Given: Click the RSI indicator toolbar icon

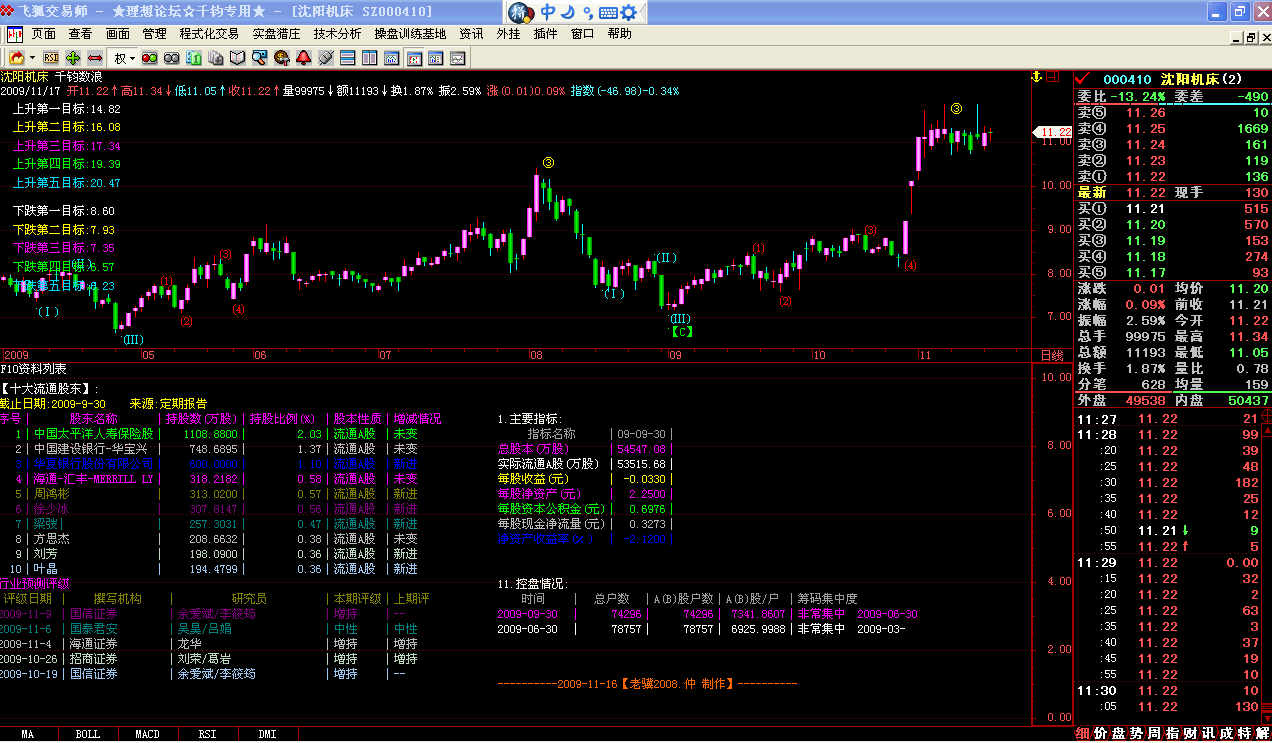Looking at the screenshot, I should click(x=50, y=58).
